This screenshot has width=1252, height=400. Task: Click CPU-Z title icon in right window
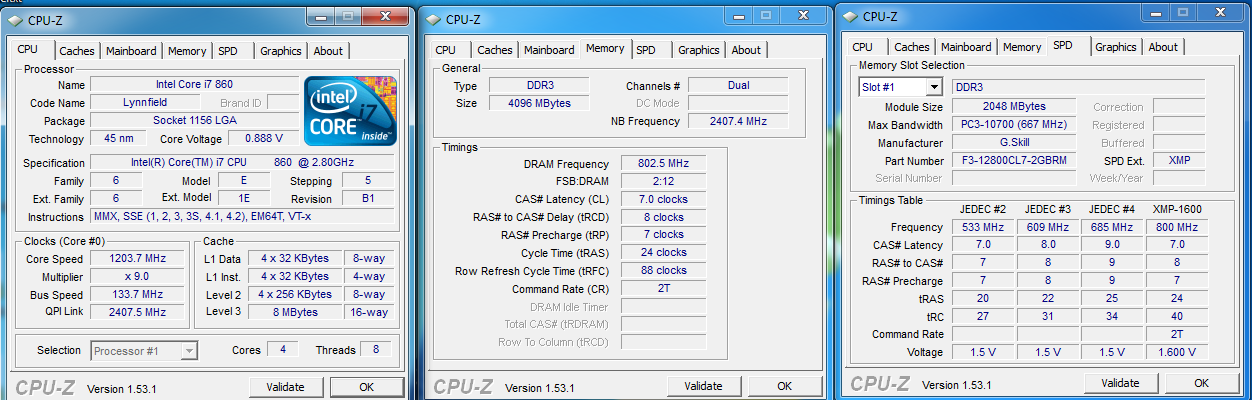click(849, 16)
